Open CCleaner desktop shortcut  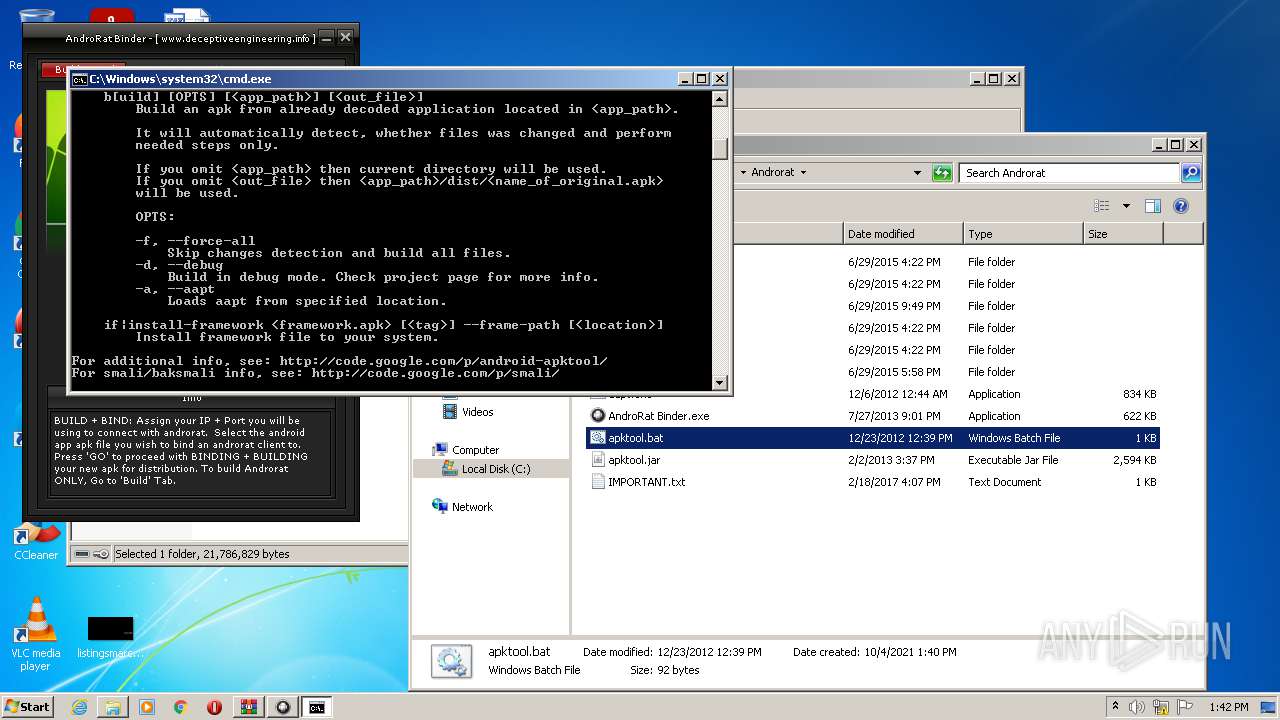tap(36, 542)
